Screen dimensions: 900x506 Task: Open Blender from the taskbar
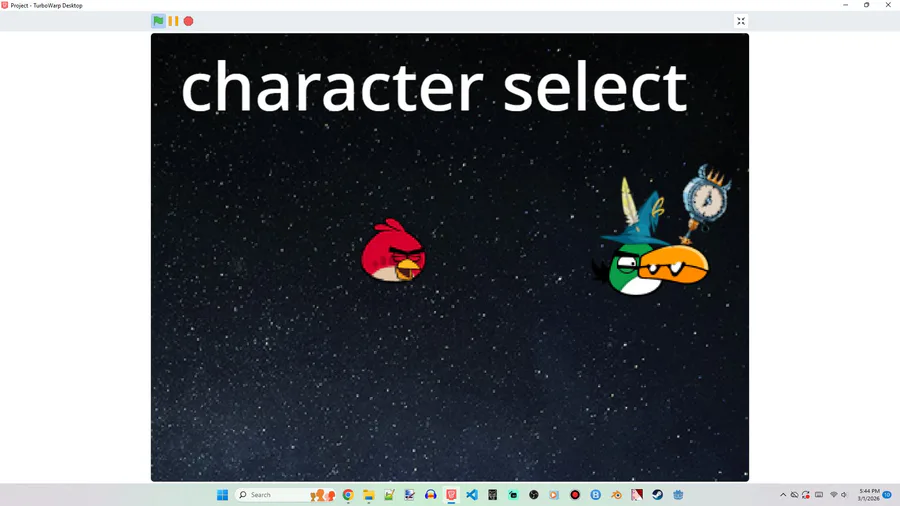pyautogui.click(x=616, y=495)
